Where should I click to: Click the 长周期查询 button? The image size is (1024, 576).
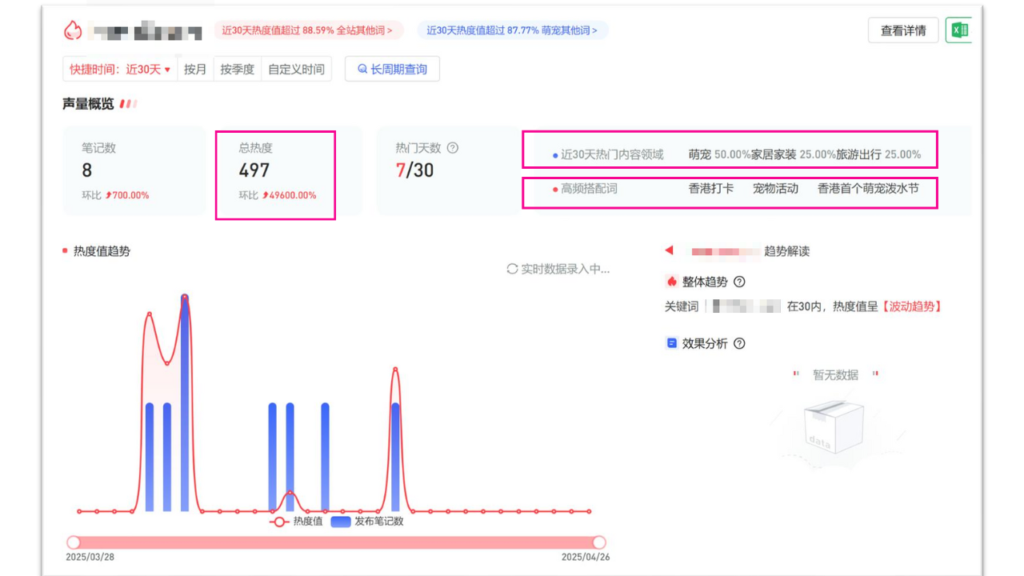click(x=392, y=70)
